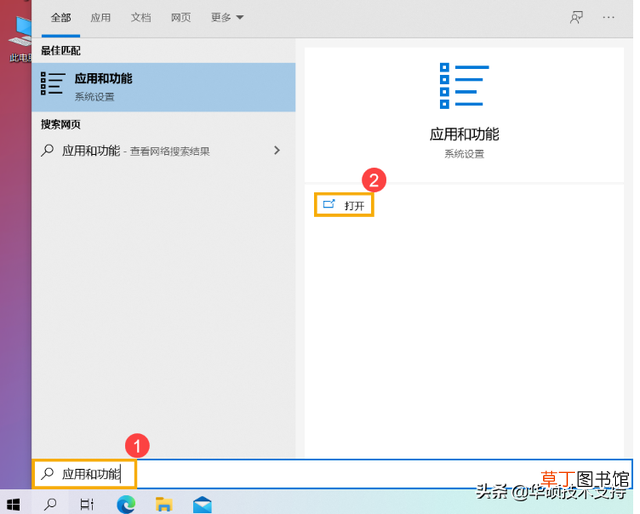Screen dimensions: 640x514
Task: Click the 应用和功能 list icon in best match
Action: (x=53, y=83)
